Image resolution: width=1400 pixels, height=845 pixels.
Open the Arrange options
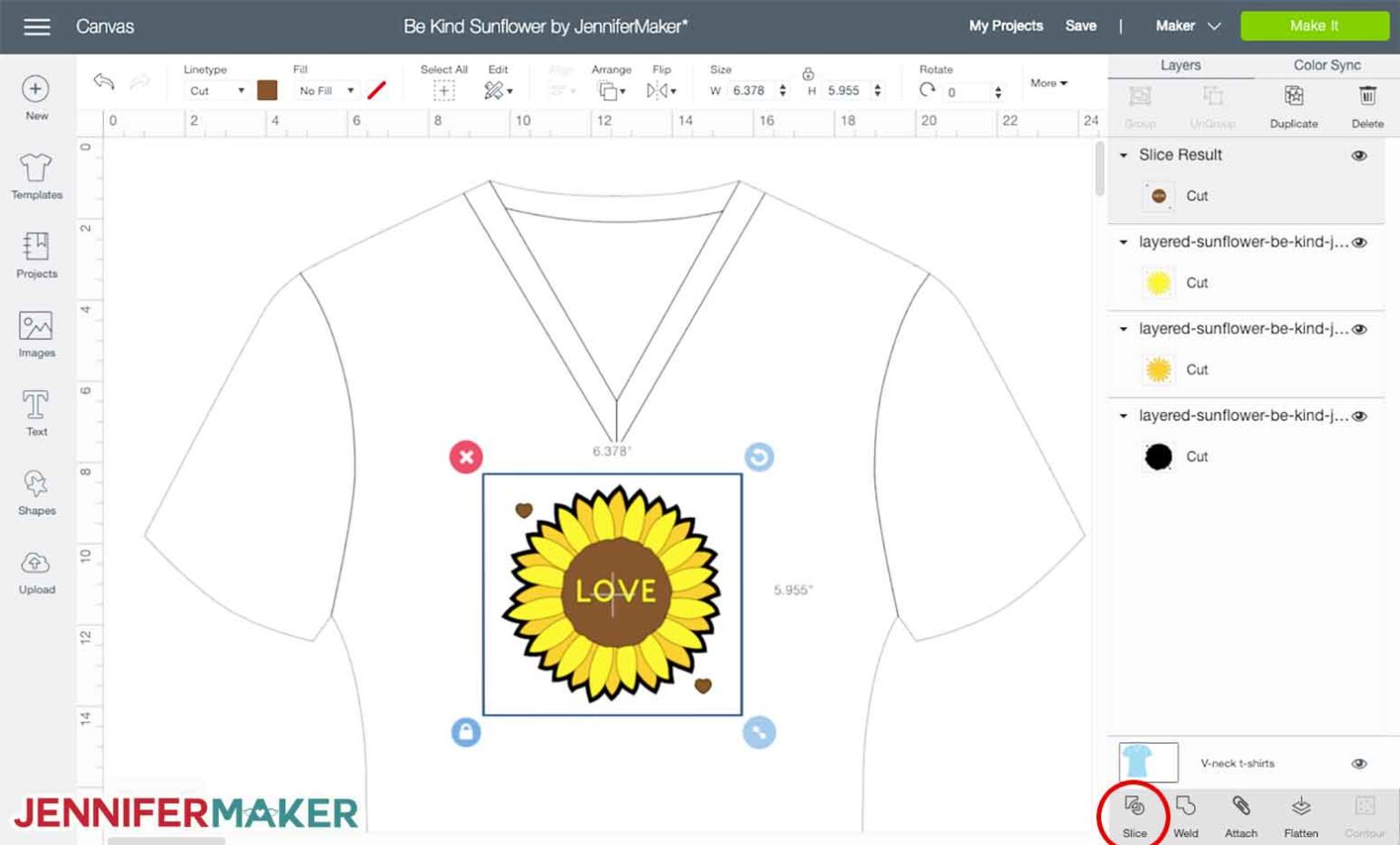tap(612, 90)
